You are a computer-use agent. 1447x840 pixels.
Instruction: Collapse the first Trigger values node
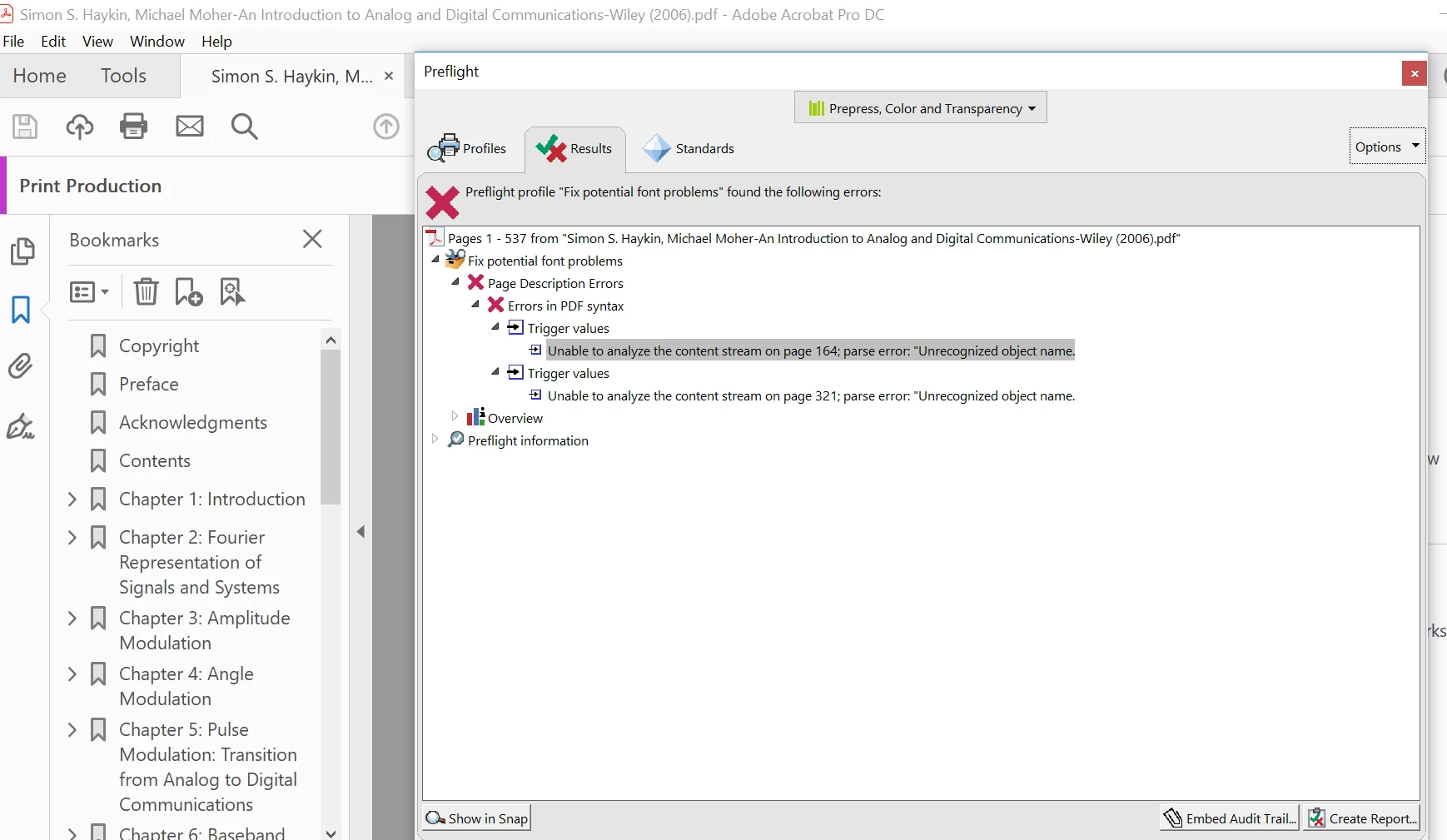pyautogui.click(x=495, y=327)
